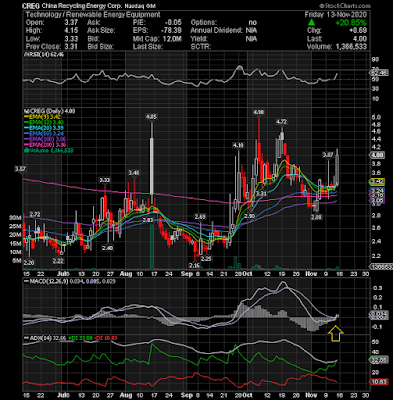This screenshot has width=393, height=400.
Task: Select the +20.85% percent change value
Action: click(x=351, y=23)
